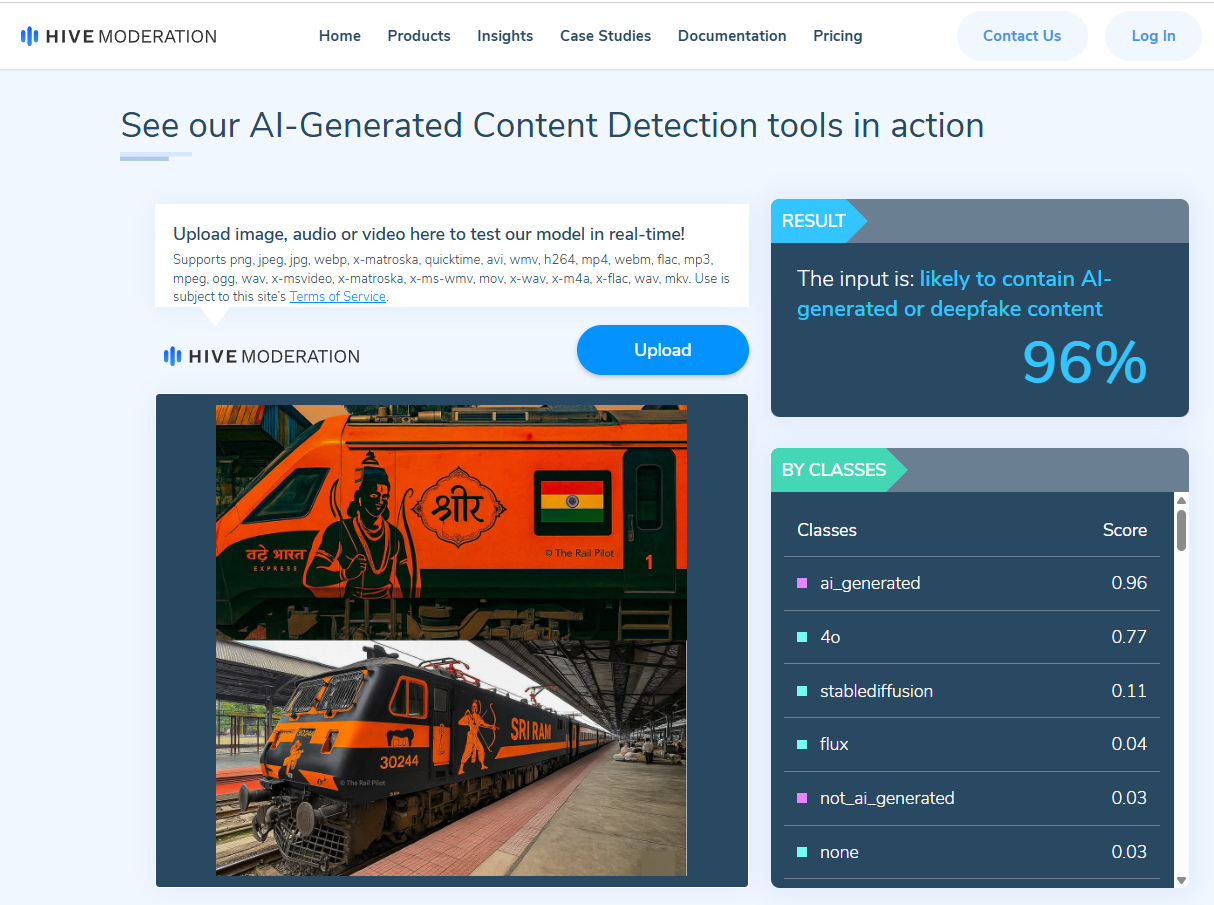Screen dimensions: 1214x905
Task: Go to the Pricing page
Action: tap(838, 36)
